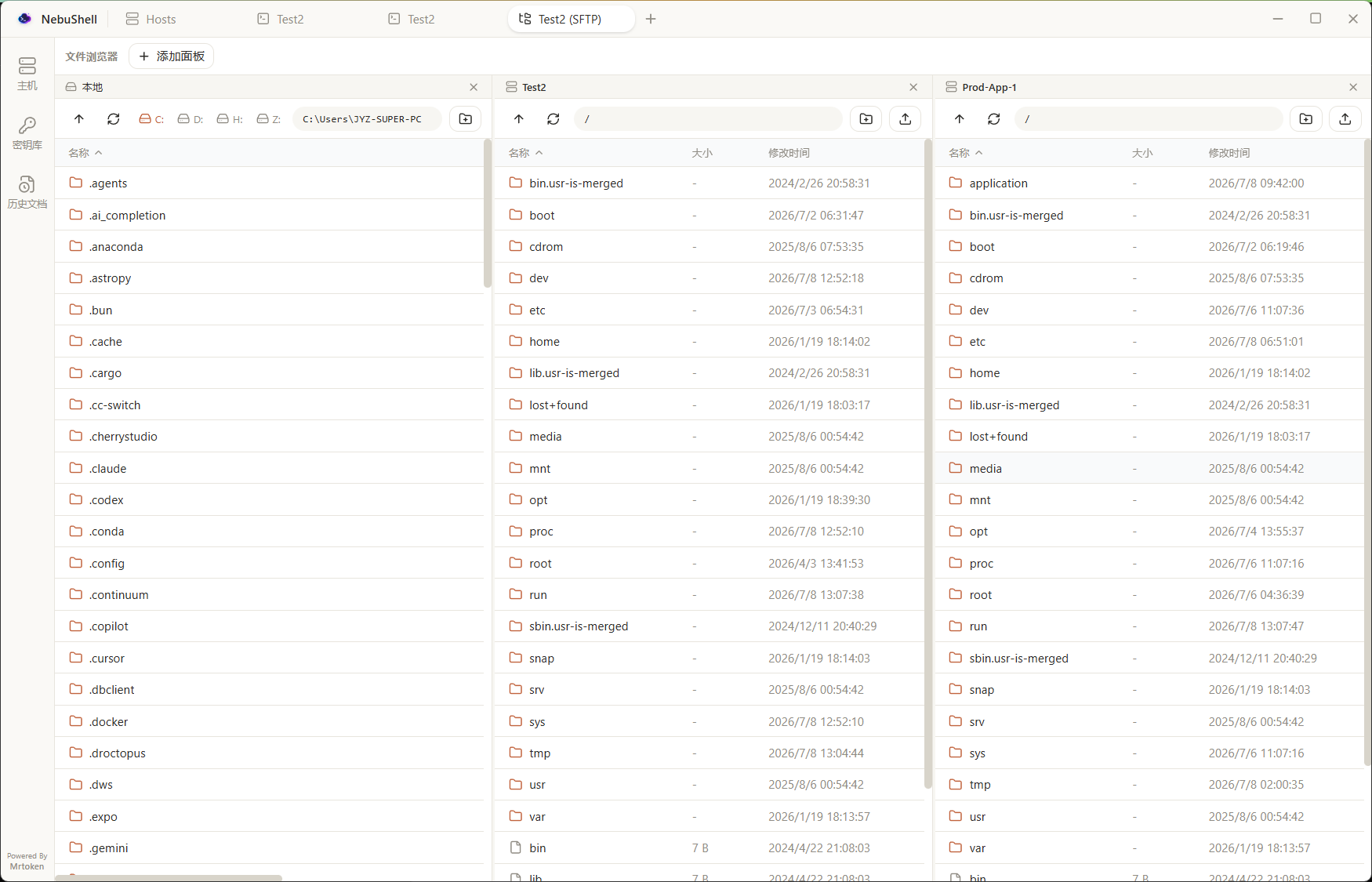Switch to drive Z: in local panel
The image size is (1372, 882).
click(x=269, y=119)
